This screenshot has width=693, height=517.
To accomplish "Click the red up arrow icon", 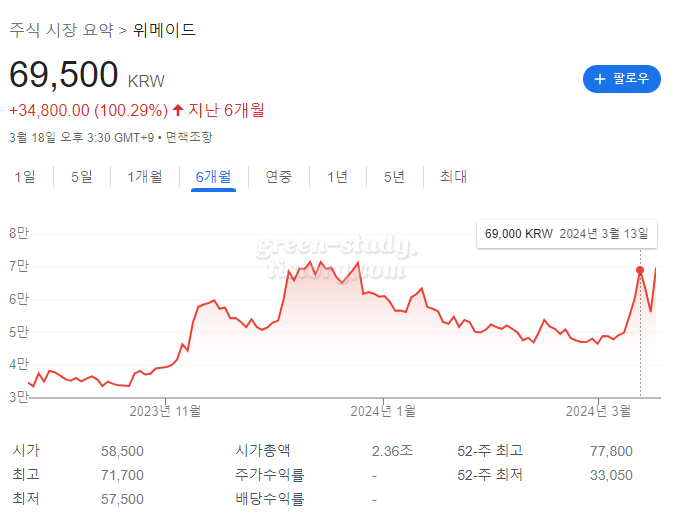I will (178, 110).
